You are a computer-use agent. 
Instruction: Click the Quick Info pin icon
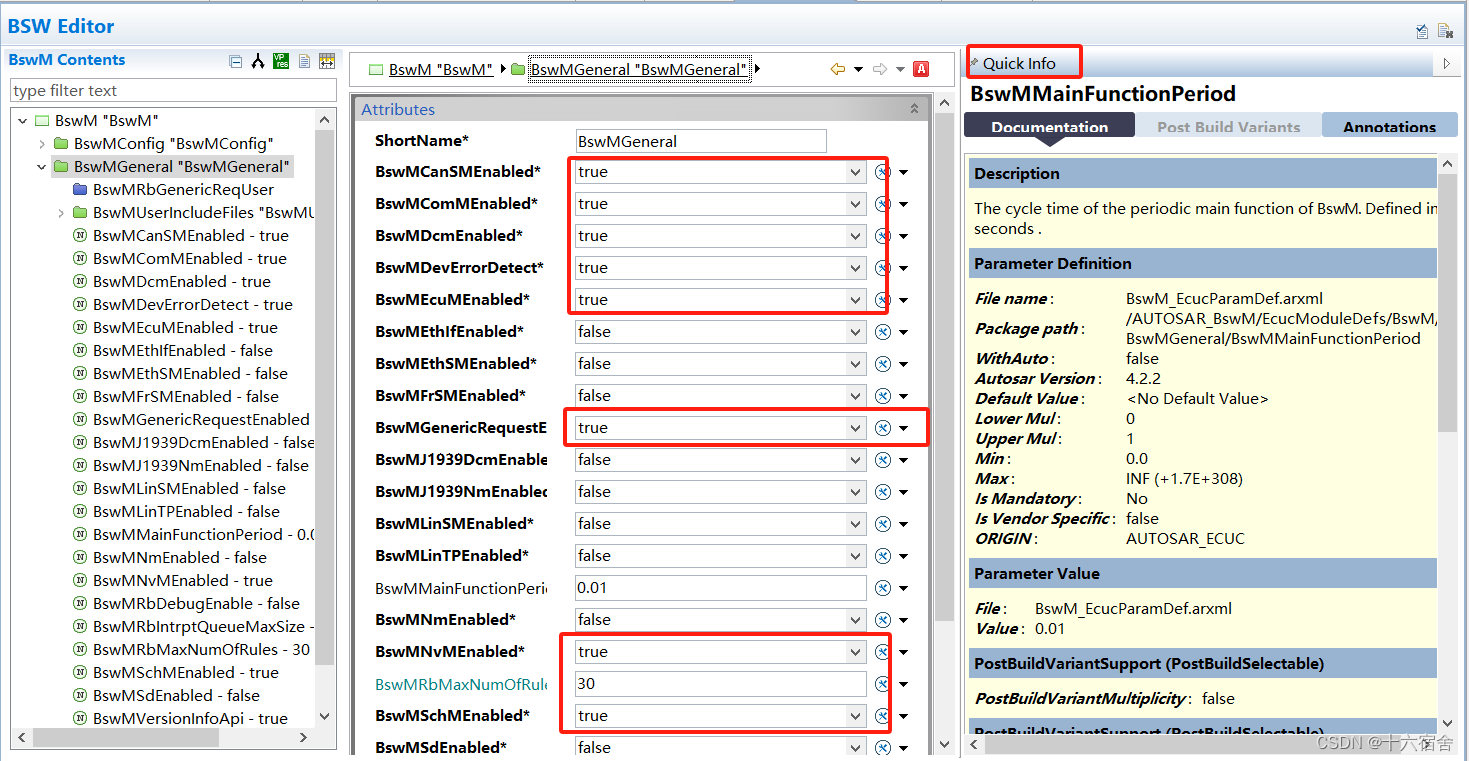click(x=974, y=63)
